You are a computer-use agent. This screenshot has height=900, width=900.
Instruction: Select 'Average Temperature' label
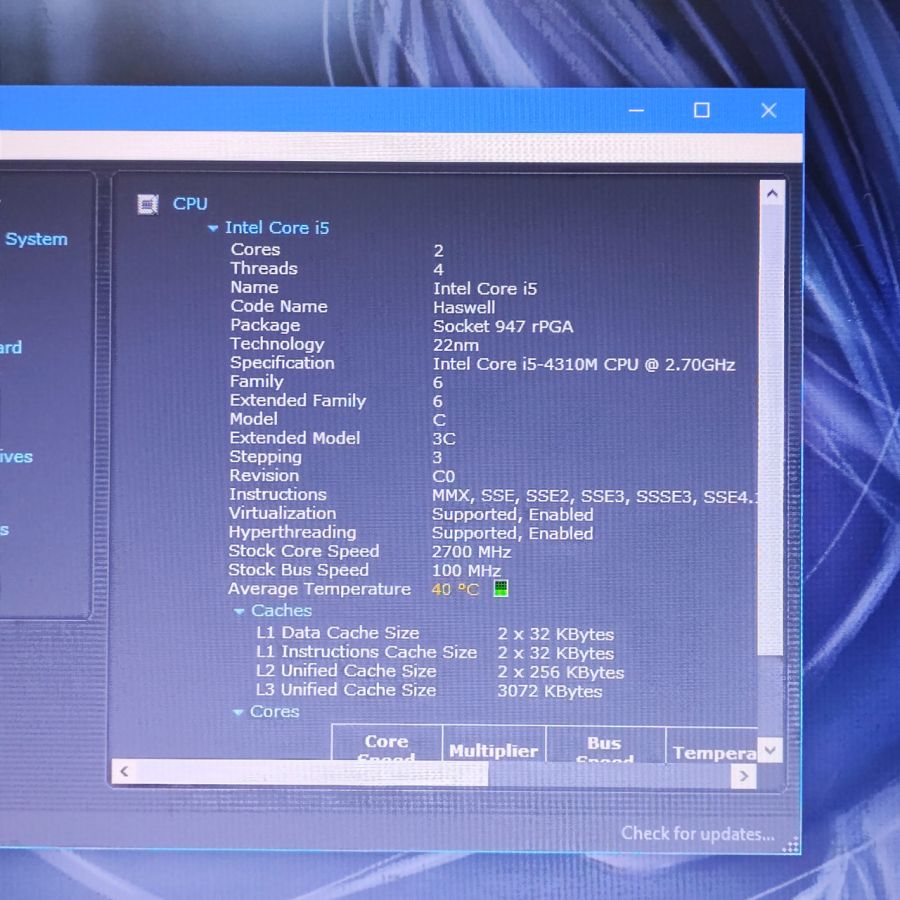320,589
